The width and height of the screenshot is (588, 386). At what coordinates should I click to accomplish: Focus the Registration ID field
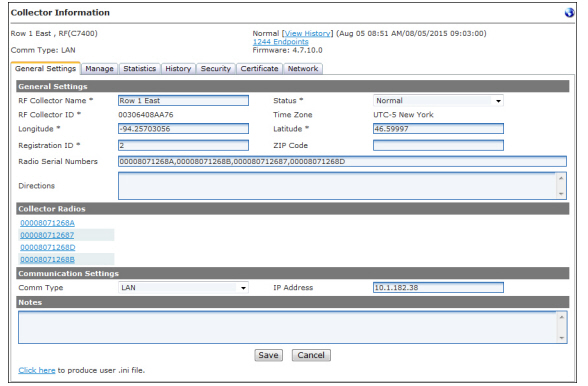[183, 145]
